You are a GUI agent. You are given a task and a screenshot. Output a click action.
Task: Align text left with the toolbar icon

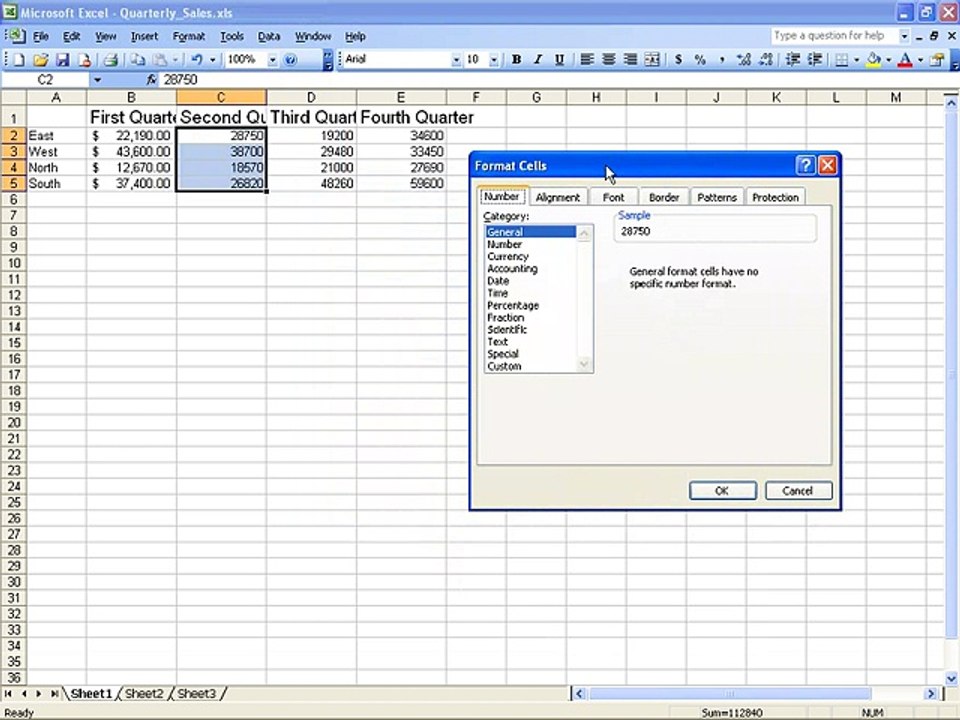(x=587, y=59)
